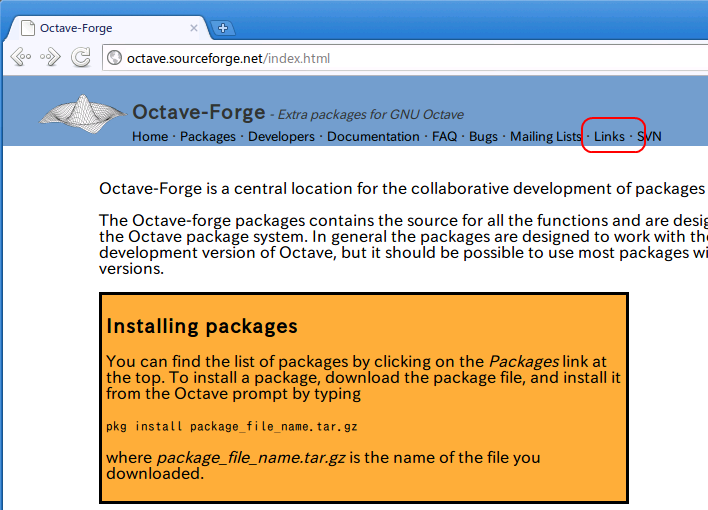Screen dimensions: 708x510
Task: Open a new tab with the plus button
Action: point(223,28)
